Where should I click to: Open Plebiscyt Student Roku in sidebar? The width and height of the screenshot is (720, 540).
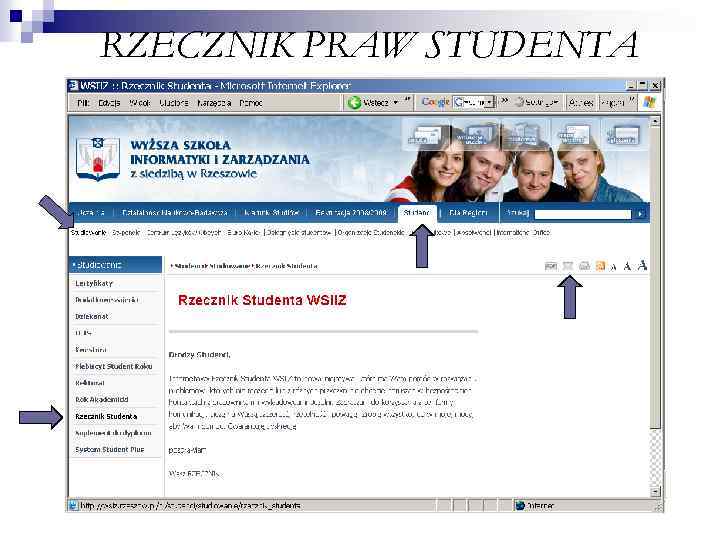[113, 366]
